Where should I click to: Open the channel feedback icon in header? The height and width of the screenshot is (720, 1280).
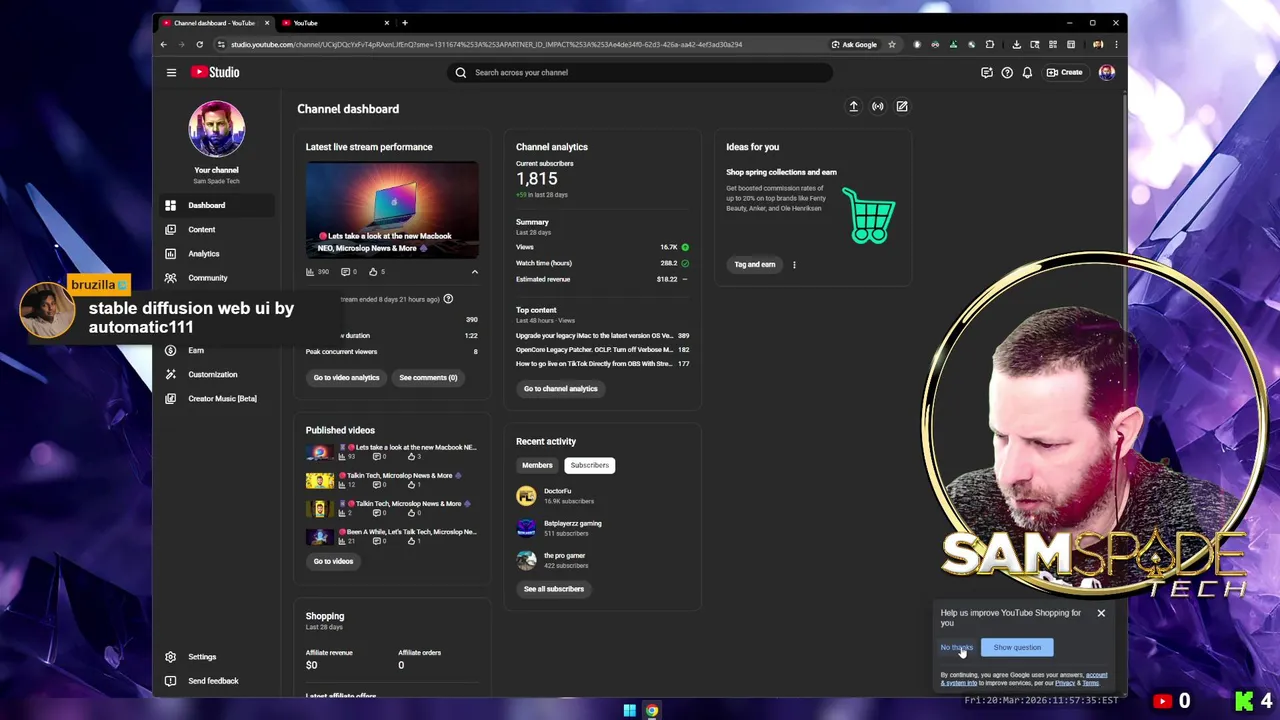[987, 72]
